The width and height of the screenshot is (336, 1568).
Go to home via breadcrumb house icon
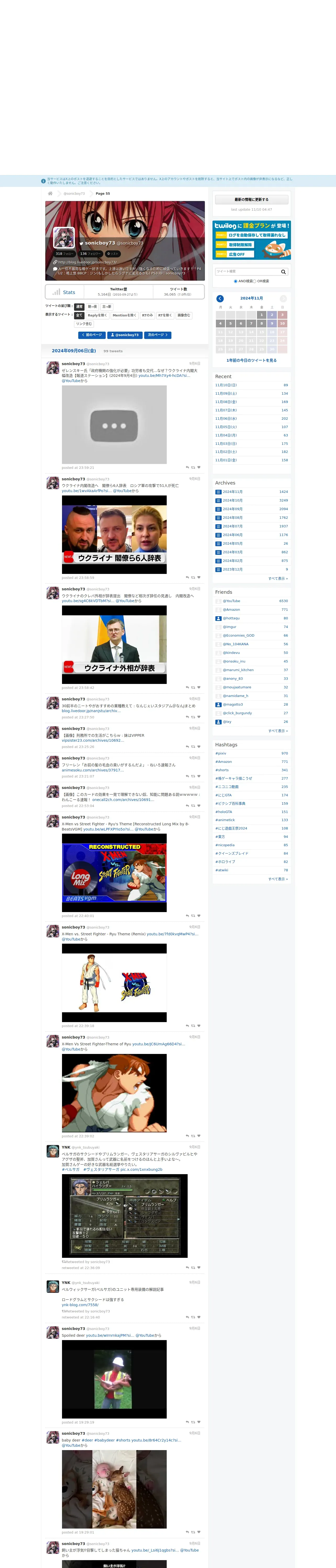(x=50, y=194)
